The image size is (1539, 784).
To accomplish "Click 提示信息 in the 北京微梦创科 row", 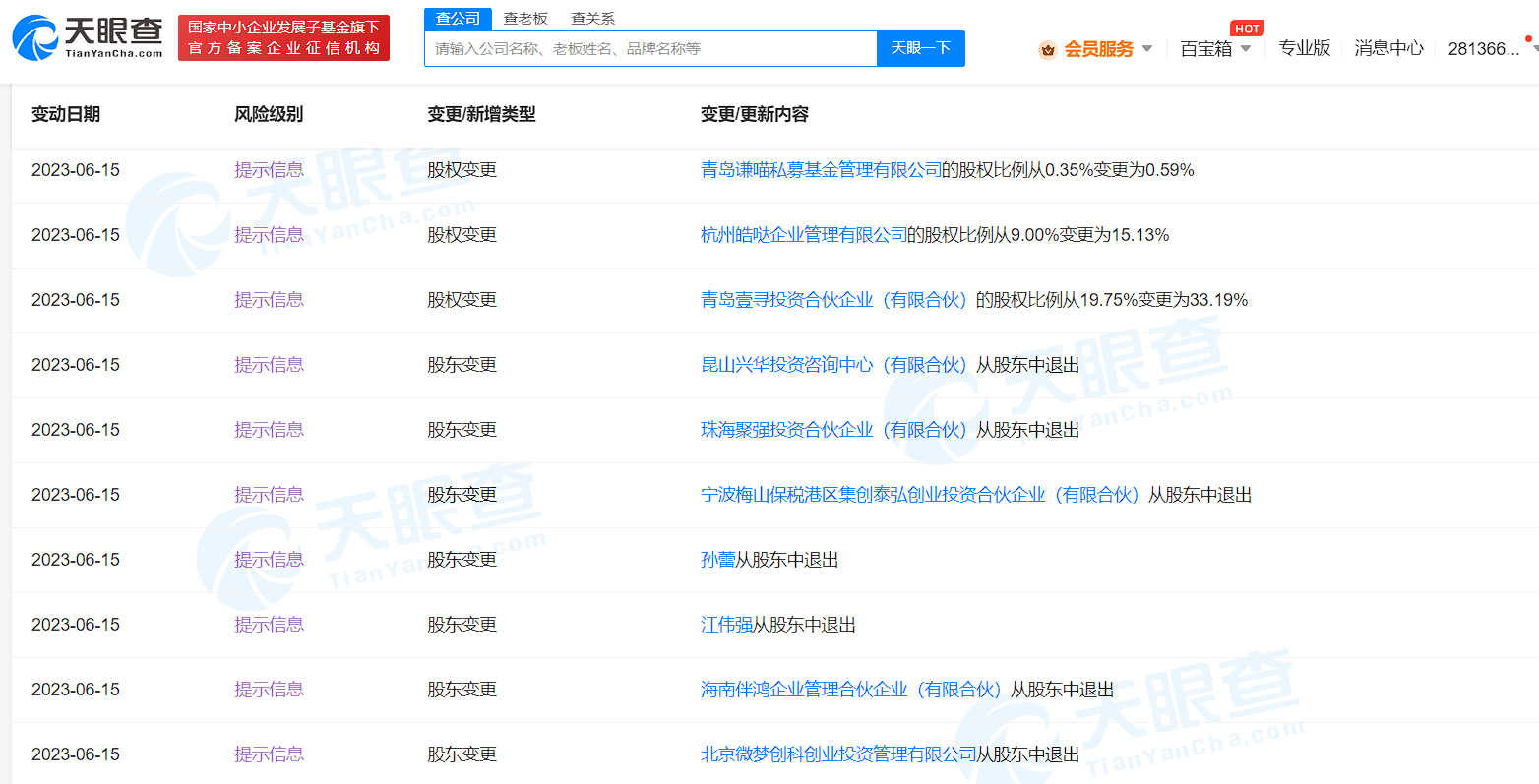I will click(x=269, y=754).
